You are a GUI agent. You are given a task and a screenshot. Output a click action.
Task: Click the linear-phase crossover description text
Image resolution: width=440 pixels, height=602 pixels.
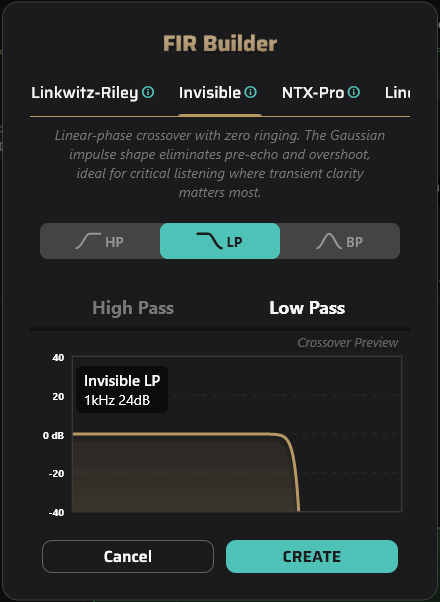tap(220, 164)
